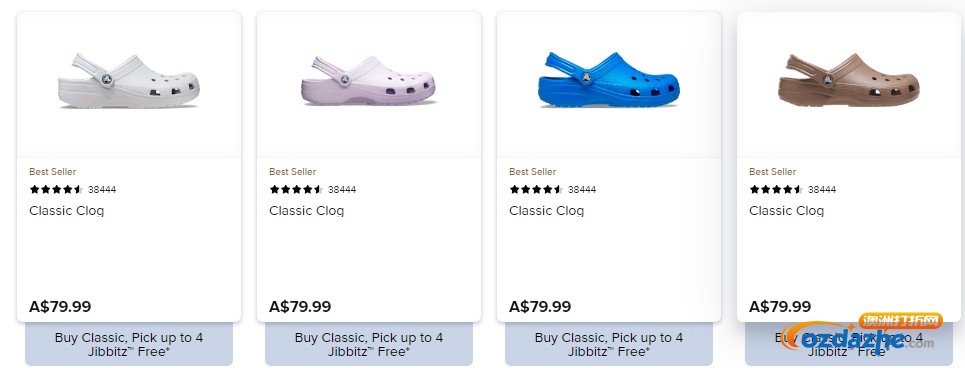Open 38444 reviews count for white clog
965x368 pixels.
(x=102, y=190)
